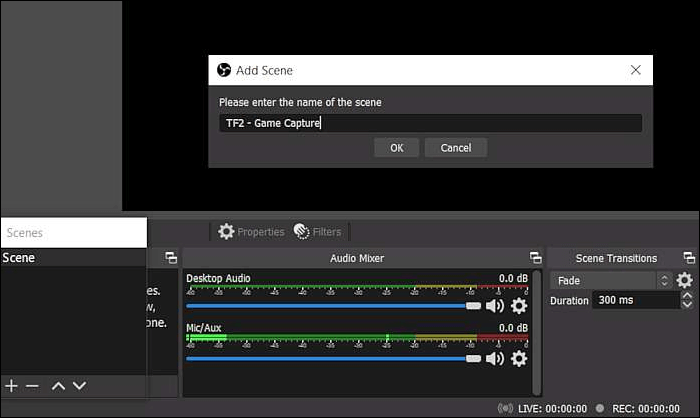Increase the transition Duration with the up arrow
This screenshot has height=418, width=700.
click(x=688, y=296)
